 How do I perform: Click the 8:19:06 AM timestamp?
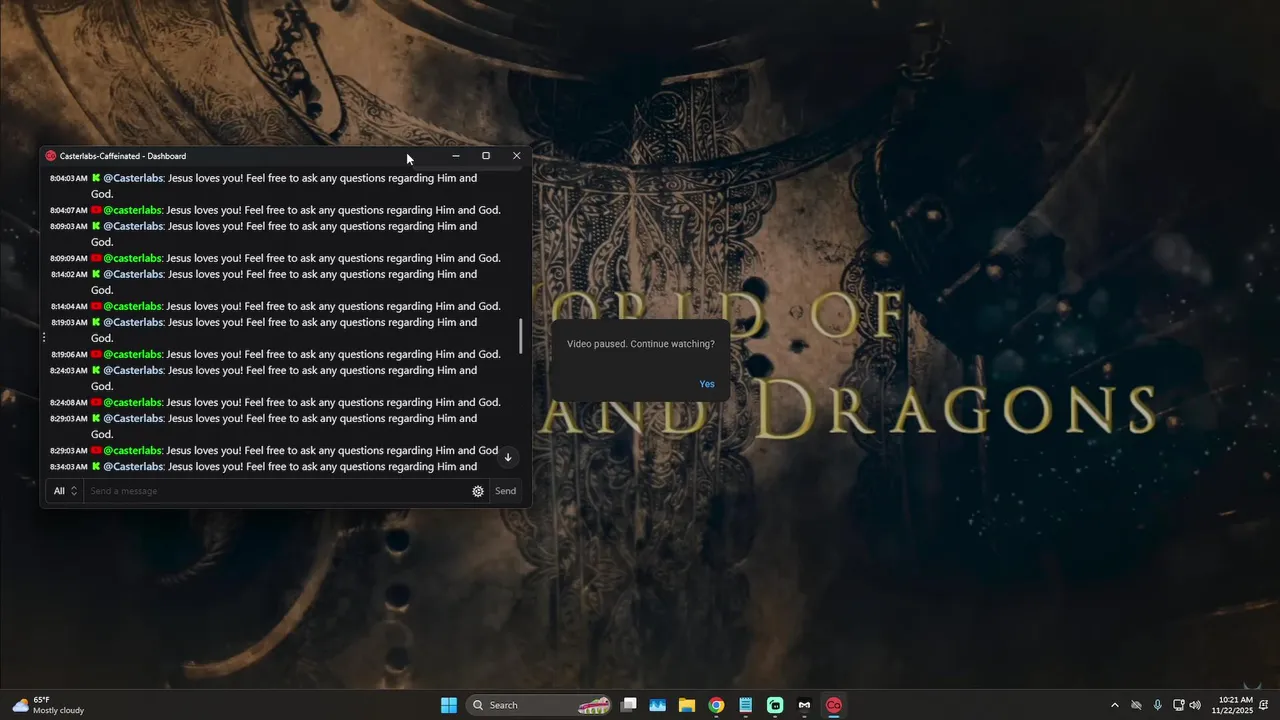pos(69,355)
